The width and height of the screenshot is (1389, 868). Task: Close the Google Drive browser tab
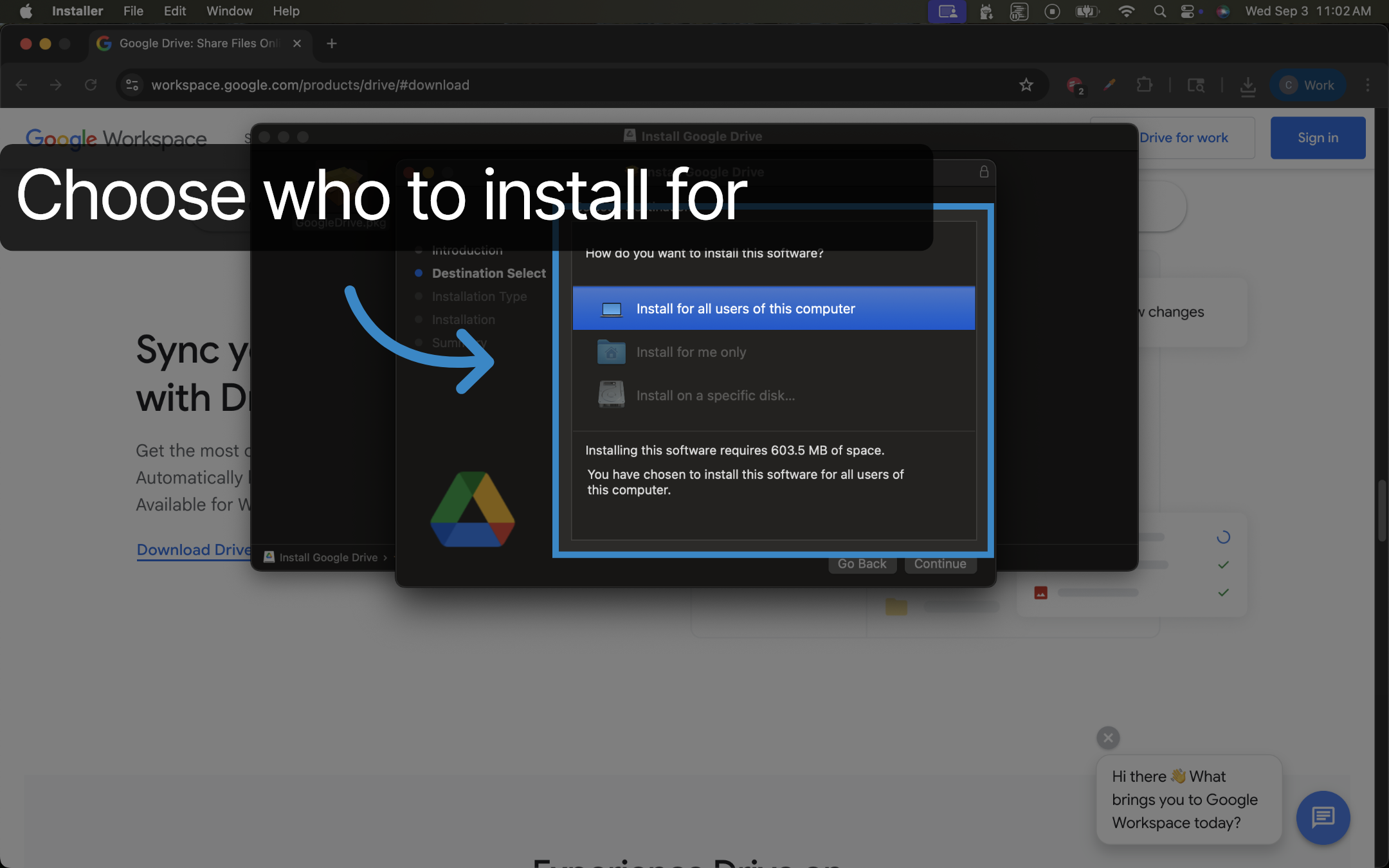(x=297, y=43)
